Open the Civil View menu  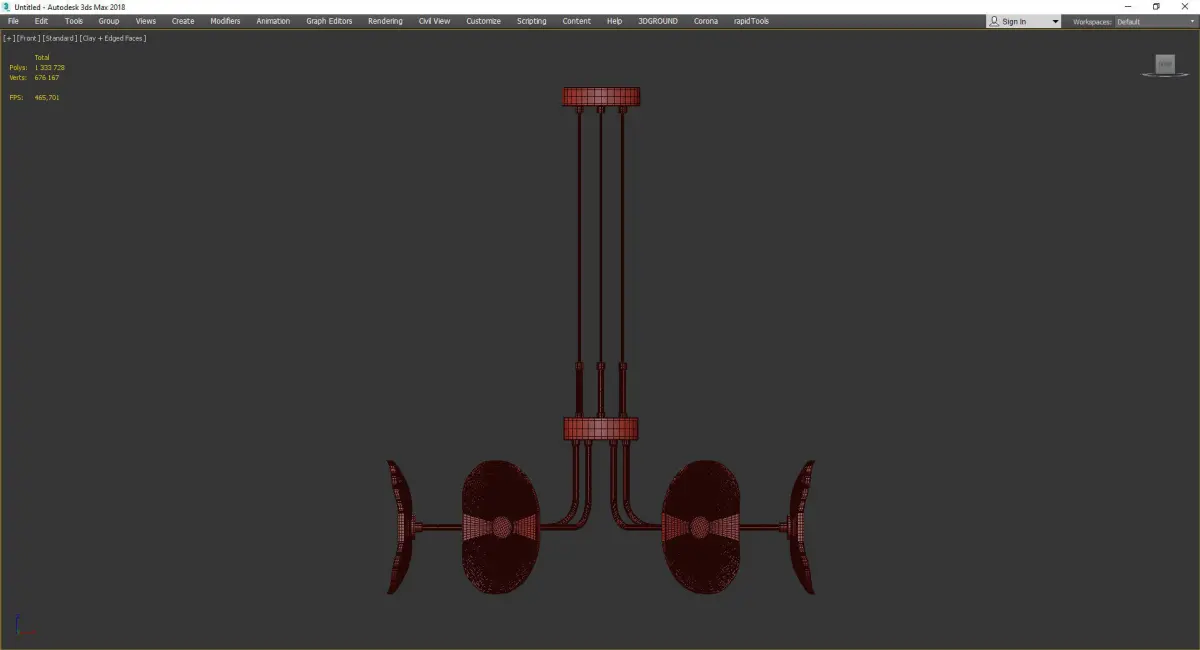[x=434, y=21]
